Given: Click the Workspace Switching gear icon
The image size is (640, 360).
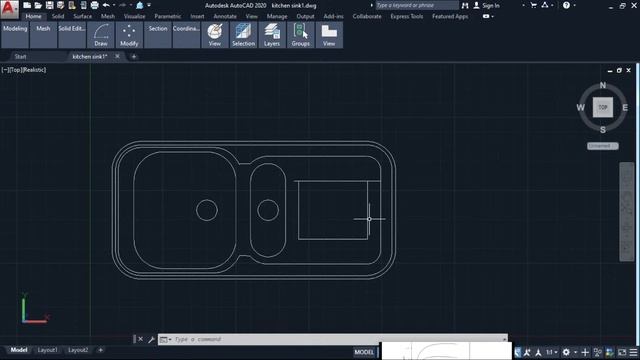Looking at the screenshot, I should tap(566, 352).
